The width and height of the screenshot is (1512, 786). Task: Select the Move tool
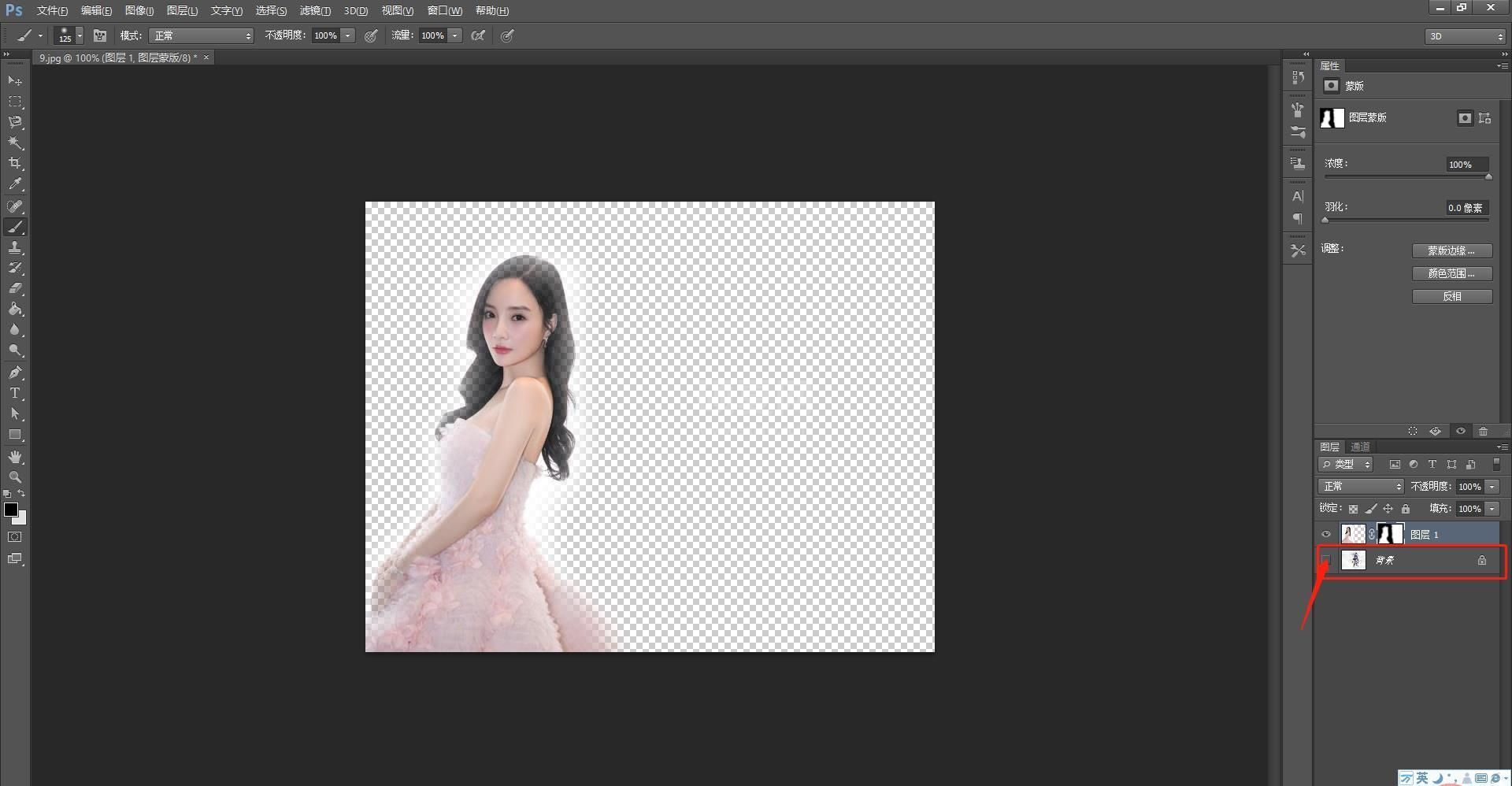click(15, 81)
